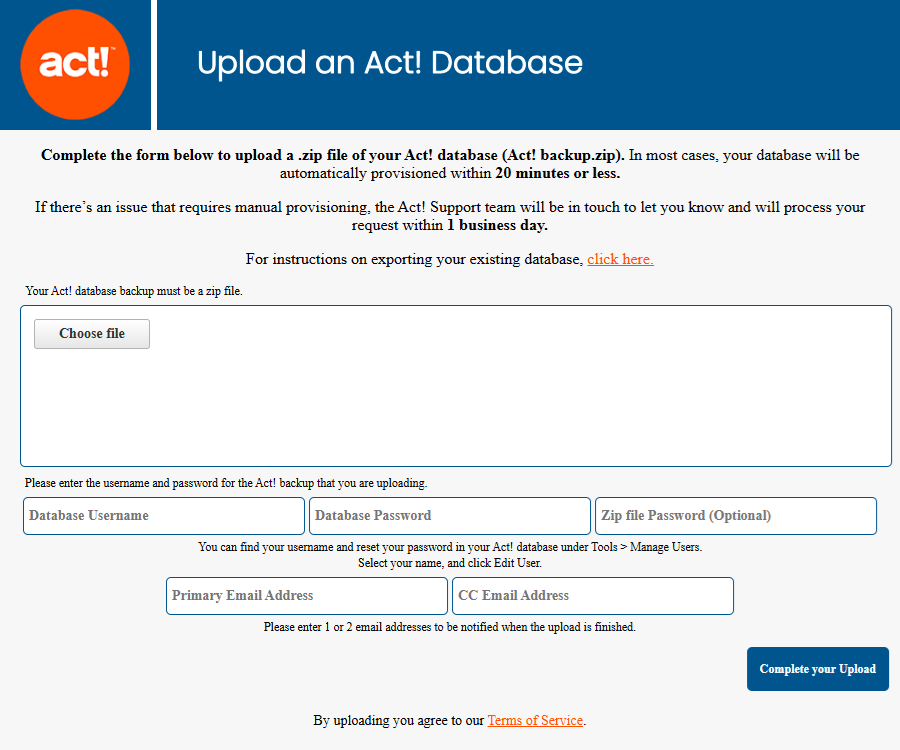Click the '20 minutes or less.' text
The height and width of the screenshot is (750, 900).
pyautogui.click(x=557, y=173)
